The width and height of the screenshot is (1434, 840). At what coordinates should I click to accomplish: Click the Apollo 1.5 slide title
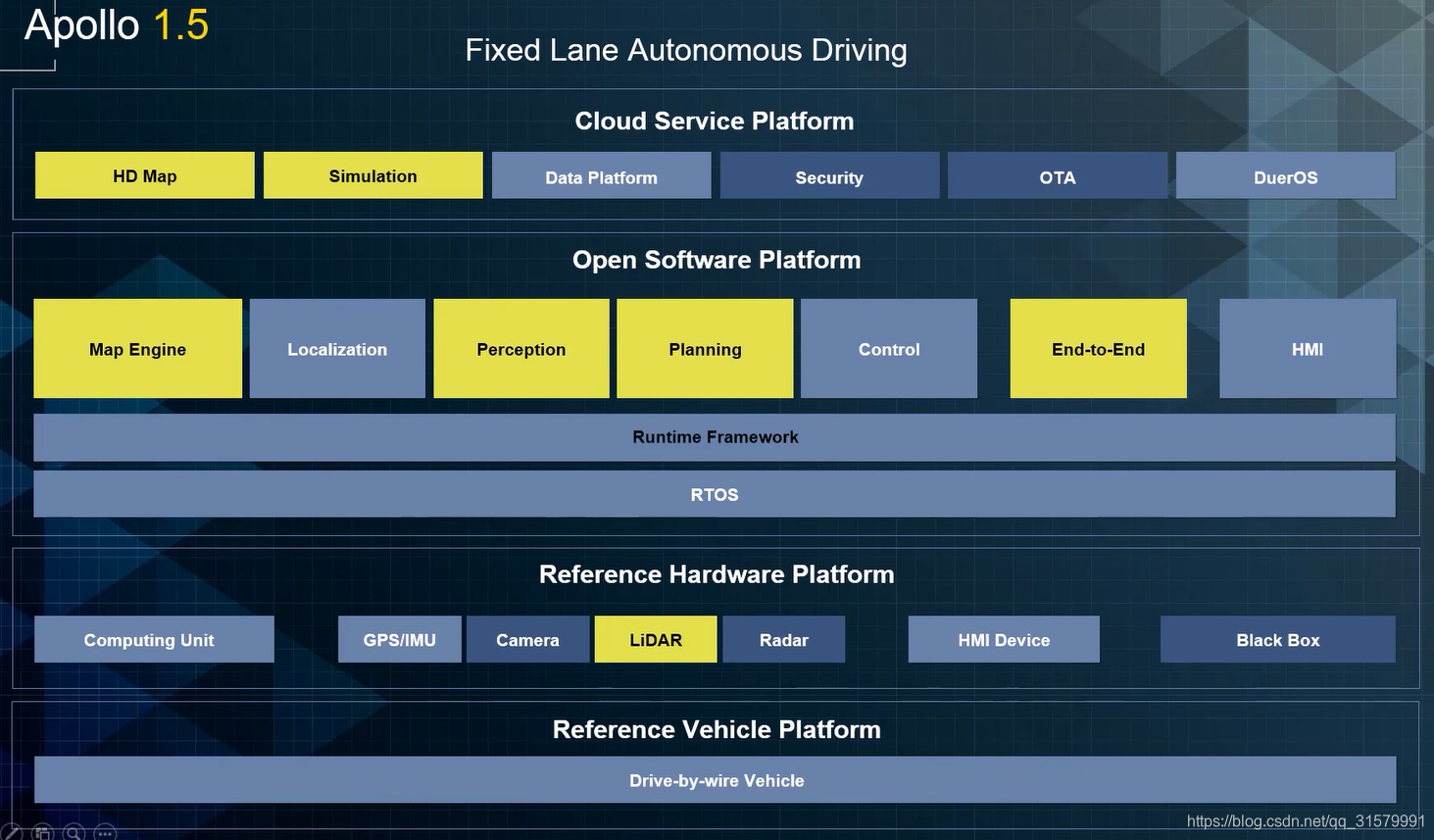tap(117, 25)
